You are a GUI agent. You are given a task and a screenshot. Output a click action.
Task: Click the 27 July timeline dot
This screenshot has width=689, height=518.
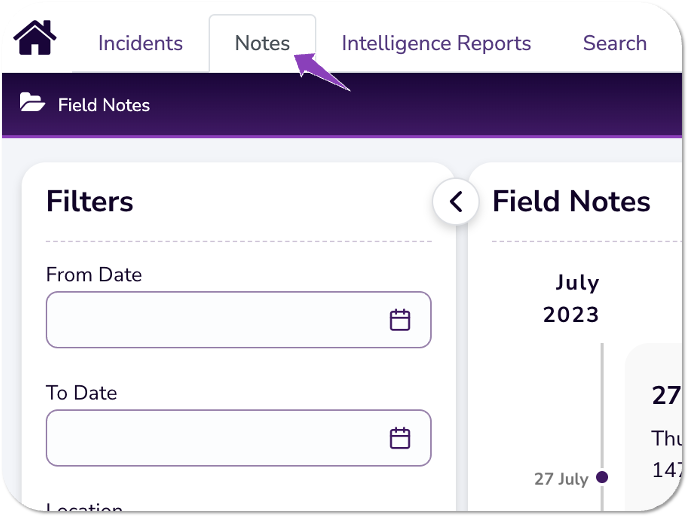point(602,478)
